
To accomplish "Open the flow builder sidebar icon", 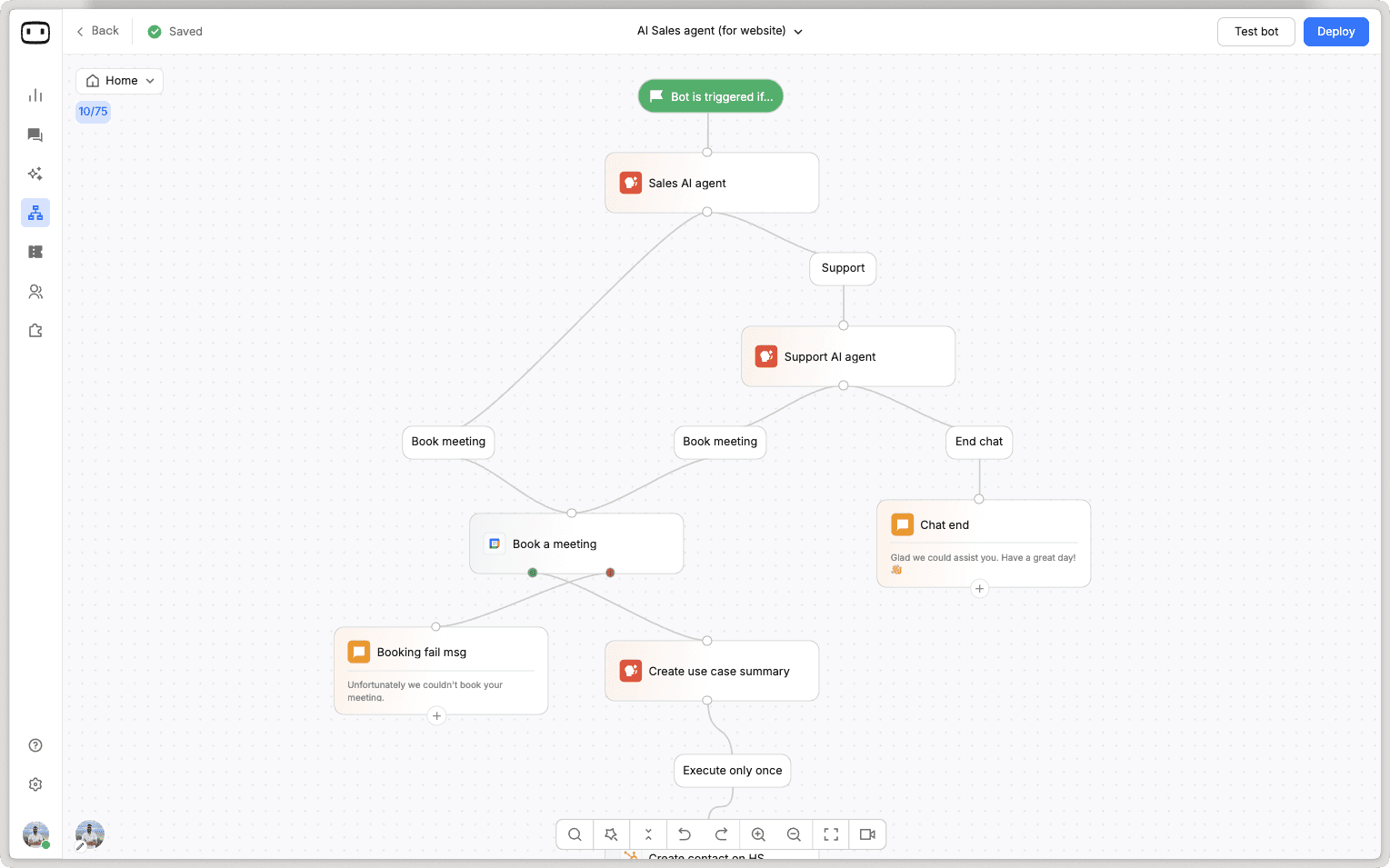I will tap(35, 212).
